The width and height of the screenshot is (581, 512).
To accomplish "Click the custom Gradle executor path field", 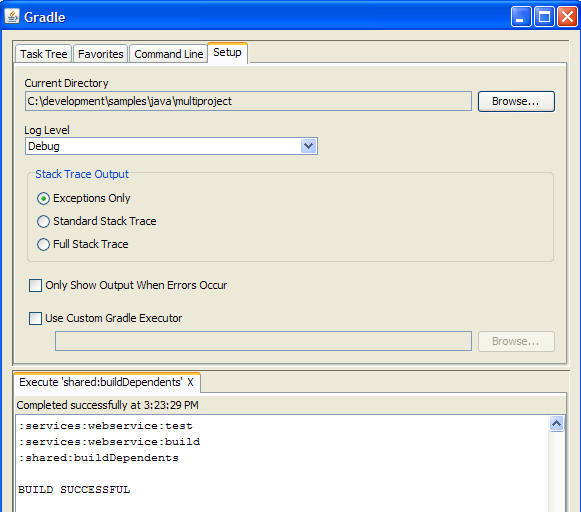I will click(263, 341).
